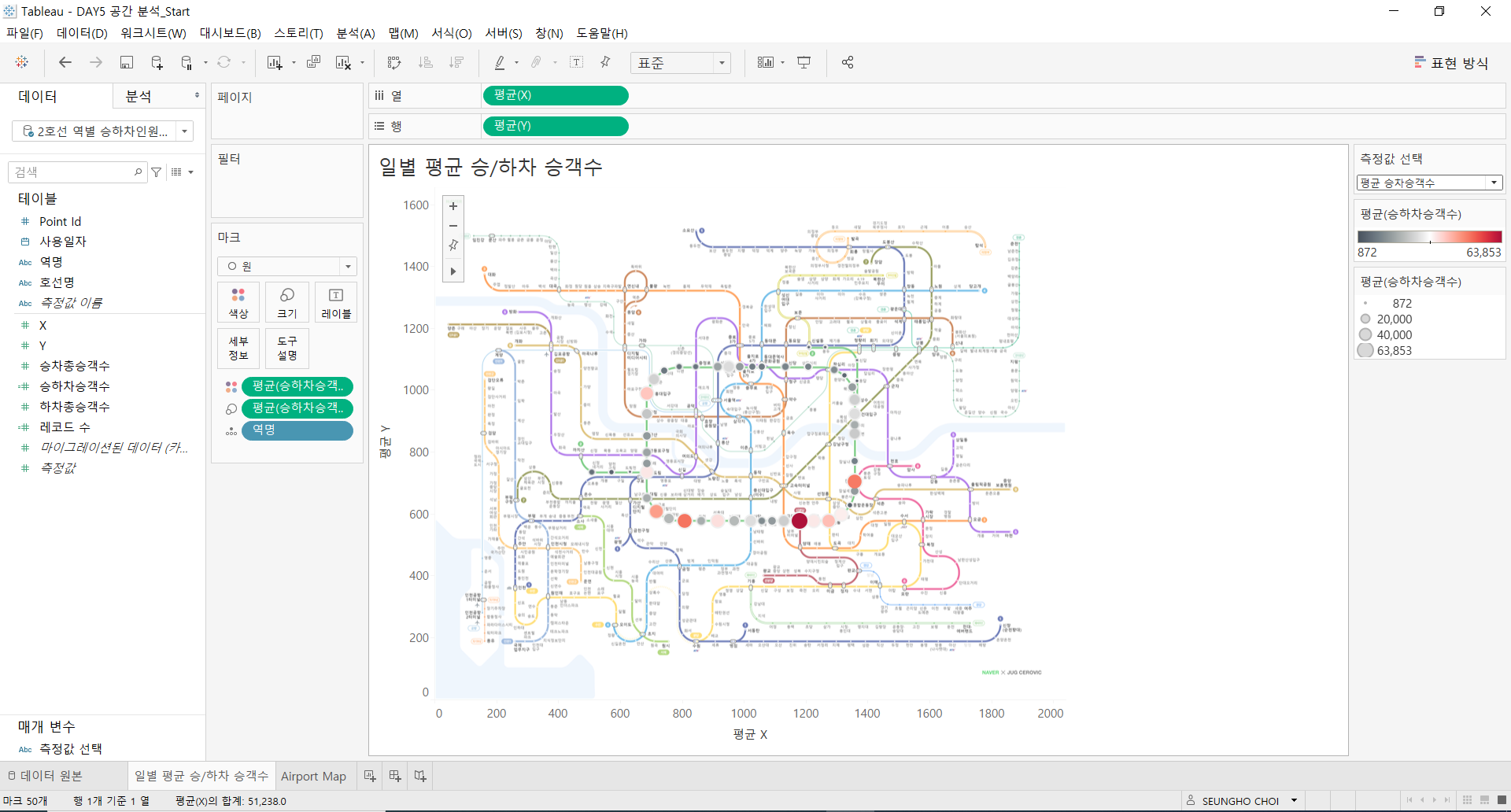
Task: Select the 63,853 size legend circle
Action: pyautogui.click(x=1365, y=350)
